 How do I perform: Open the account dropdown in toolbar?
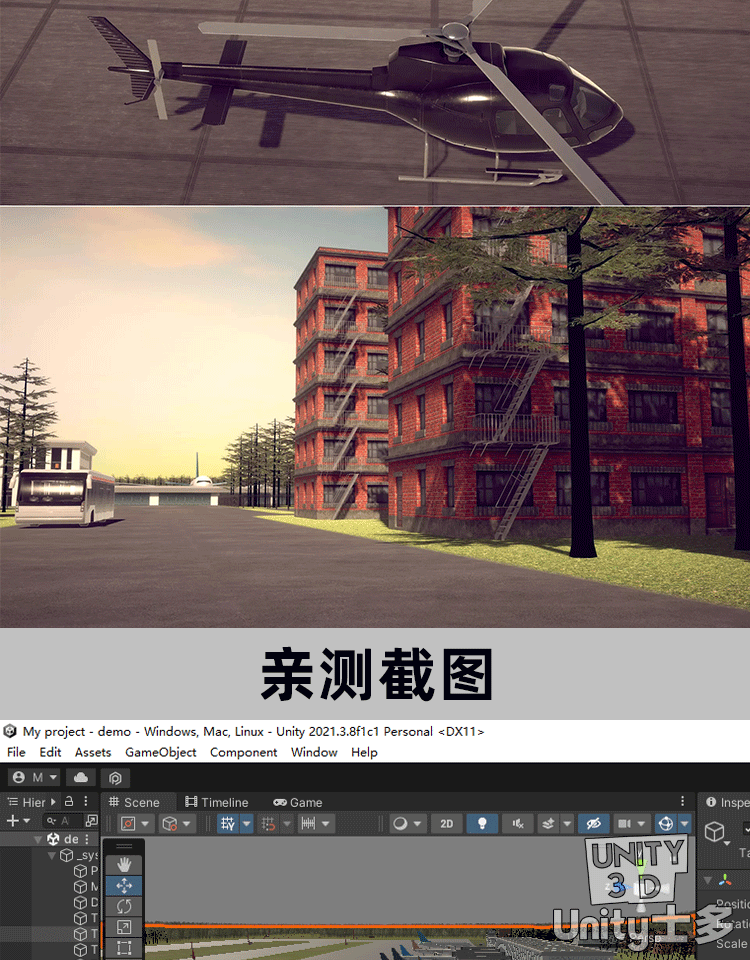point(35,777)
